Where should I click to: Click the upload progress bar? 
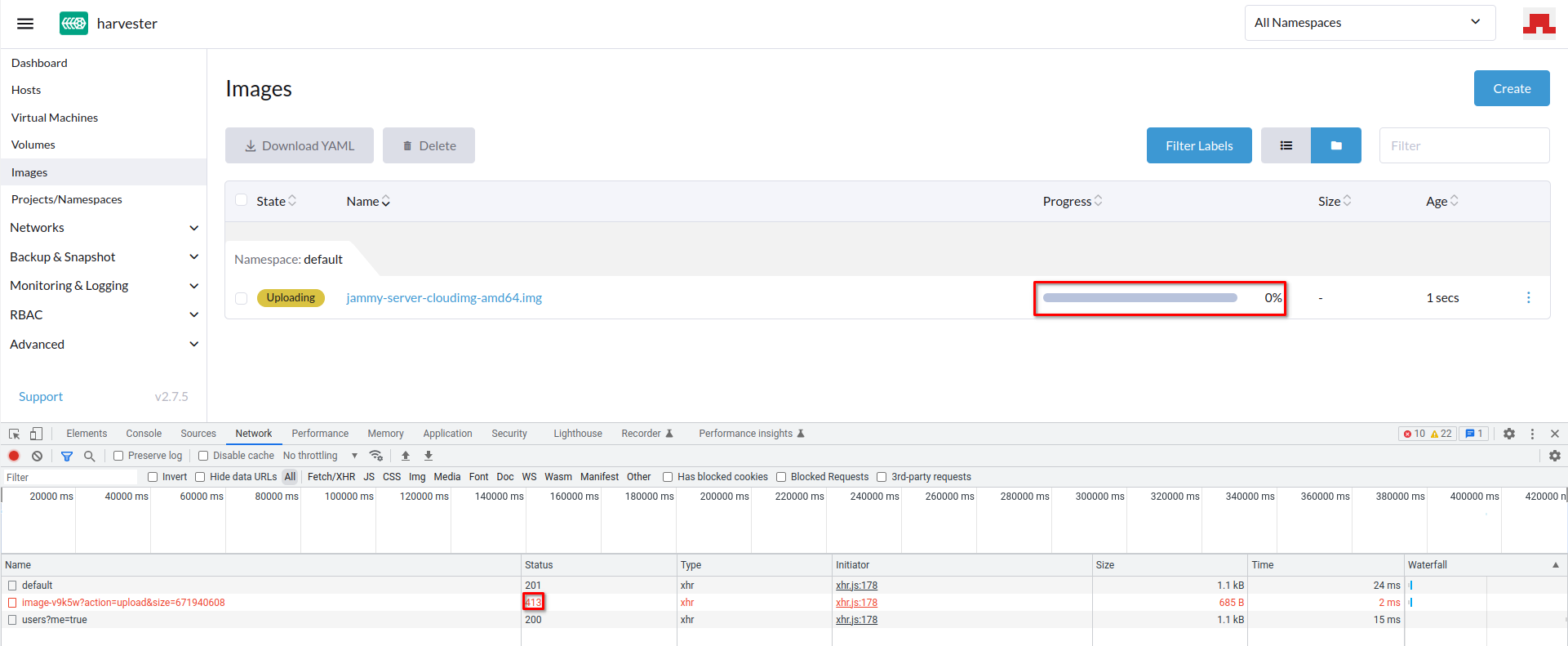click(1139, 298)
